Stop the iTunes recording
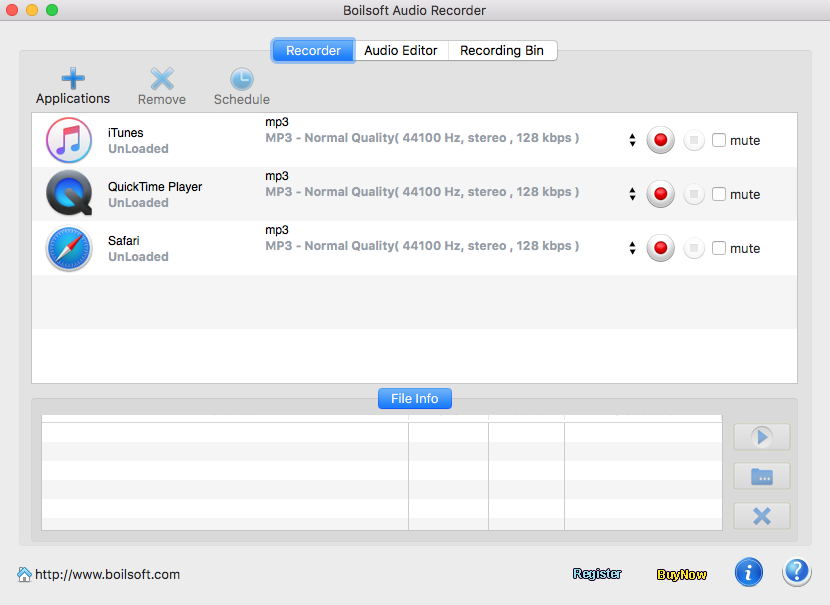This screenshot has height=605, width=830. click(694, 140)
